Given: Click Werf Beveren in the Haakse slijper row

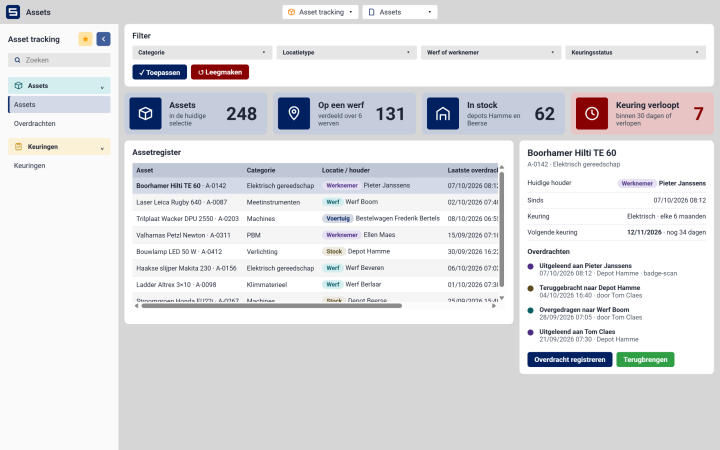Looking at the screenshot, I should tap(365, 268).
